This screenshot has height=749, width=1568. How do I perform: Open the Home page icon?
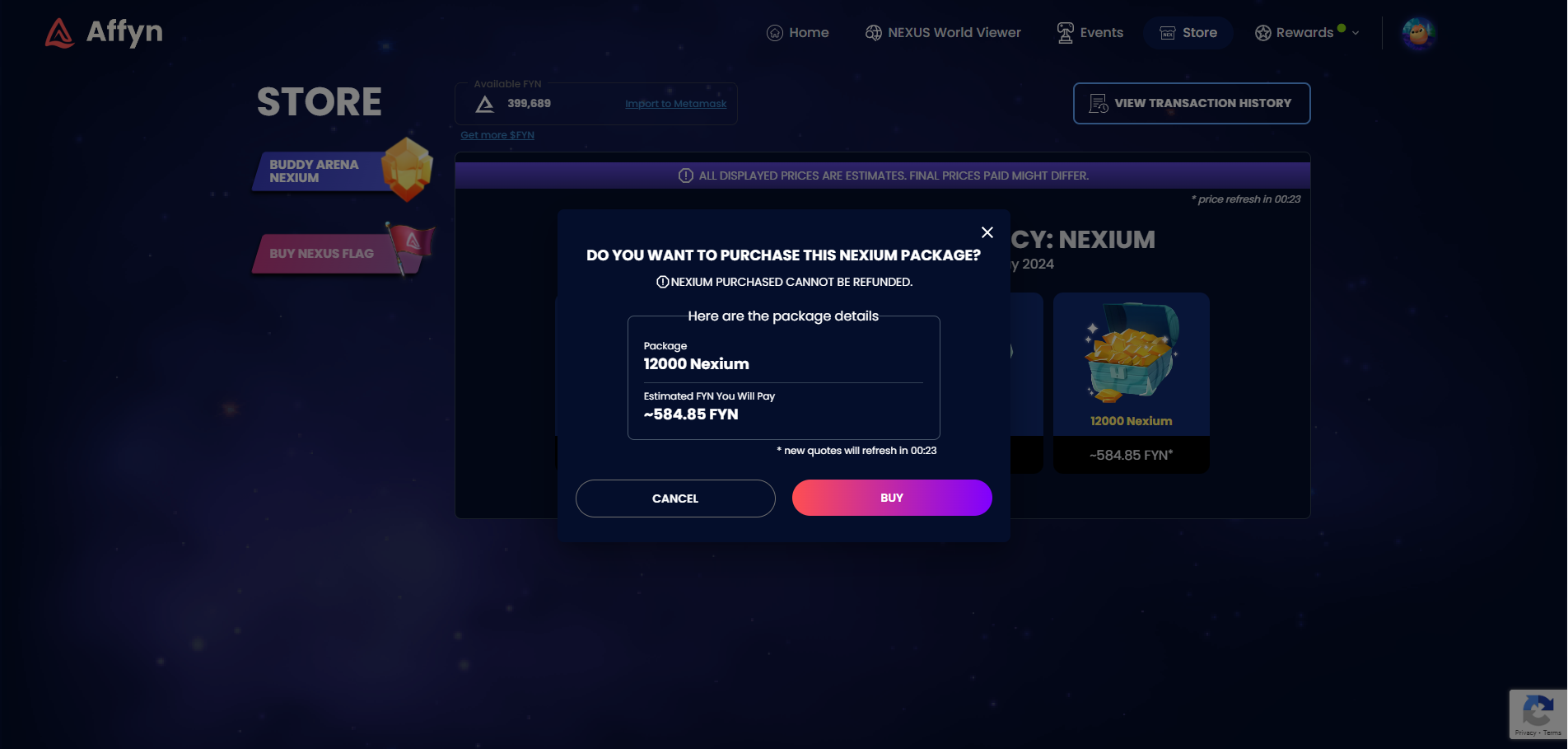click(775, 33)
